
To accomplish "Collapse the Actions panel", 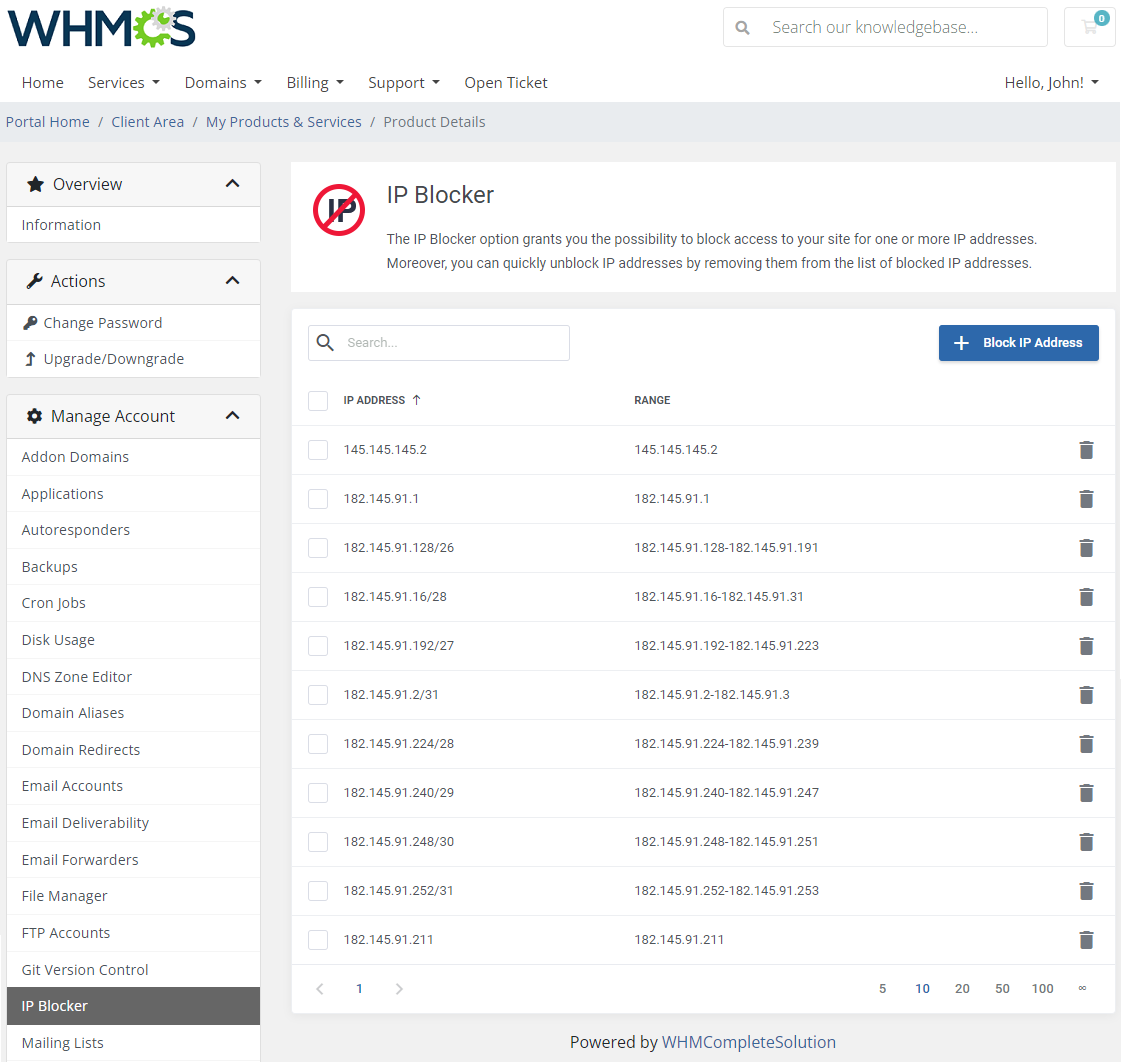I will pos(232,280).
